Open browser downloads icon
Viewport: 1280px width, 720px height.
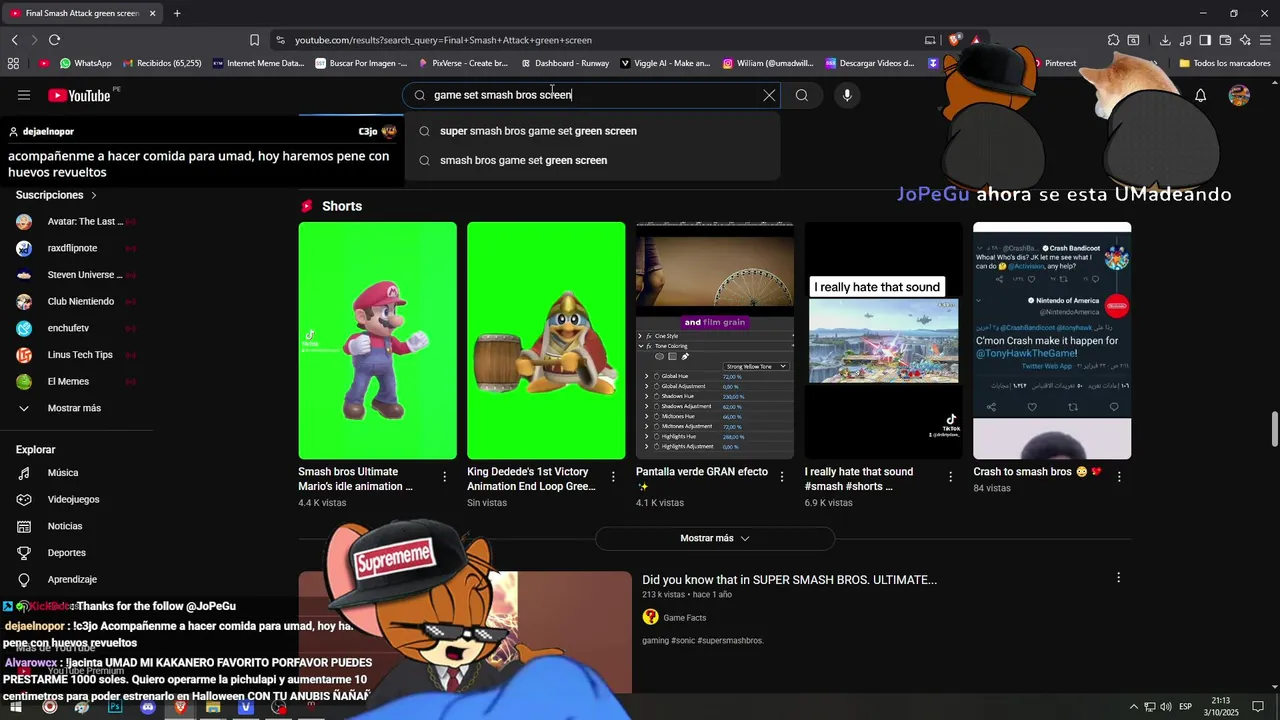(x=1165, y=40)
